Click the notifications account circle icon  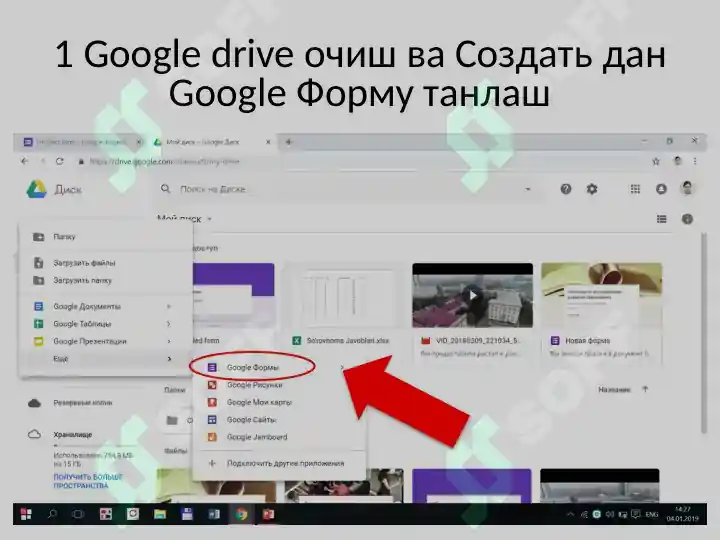661,189
